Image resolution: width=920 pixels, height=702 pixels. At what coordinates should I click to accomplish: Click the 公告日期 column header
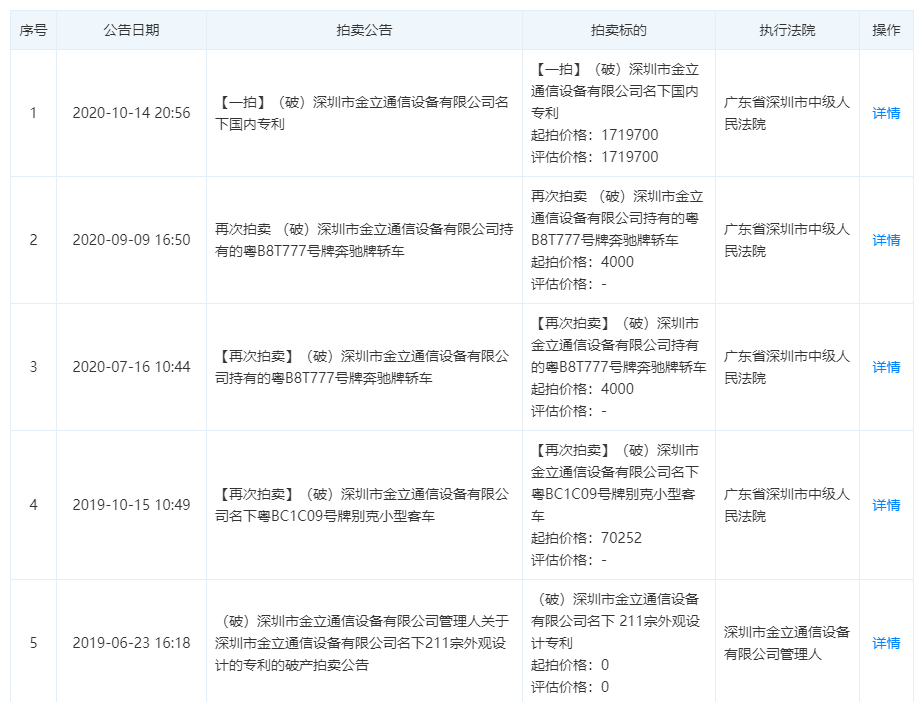[x=131, y=30]
